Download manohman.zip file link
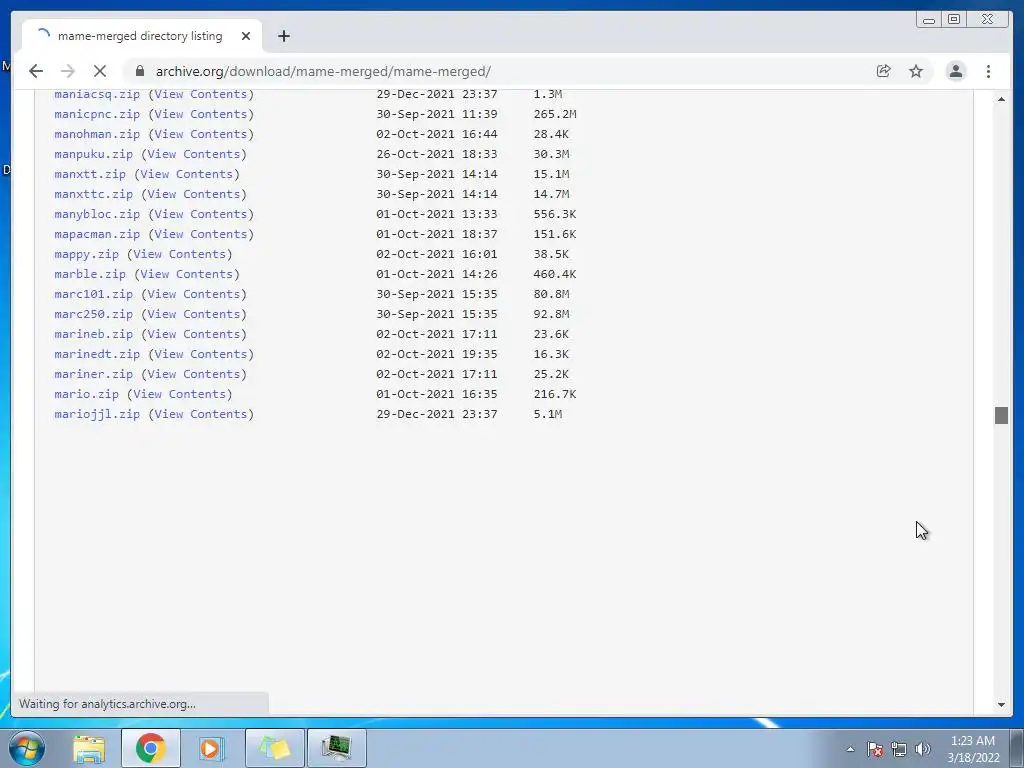The width and height of the screenshot is (1024, 768). pos(97,134)
